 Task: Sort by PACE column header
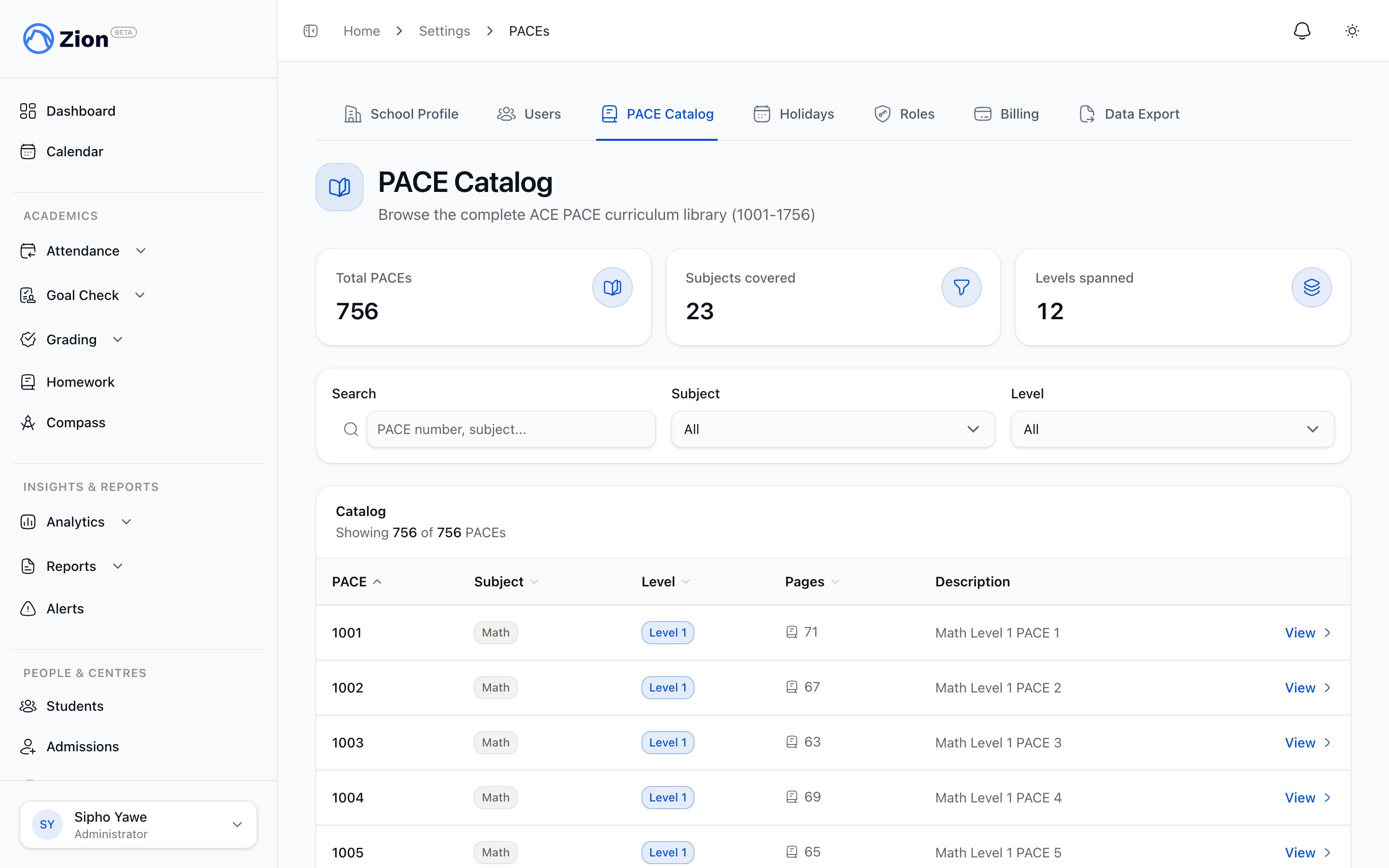click(356, 582)
